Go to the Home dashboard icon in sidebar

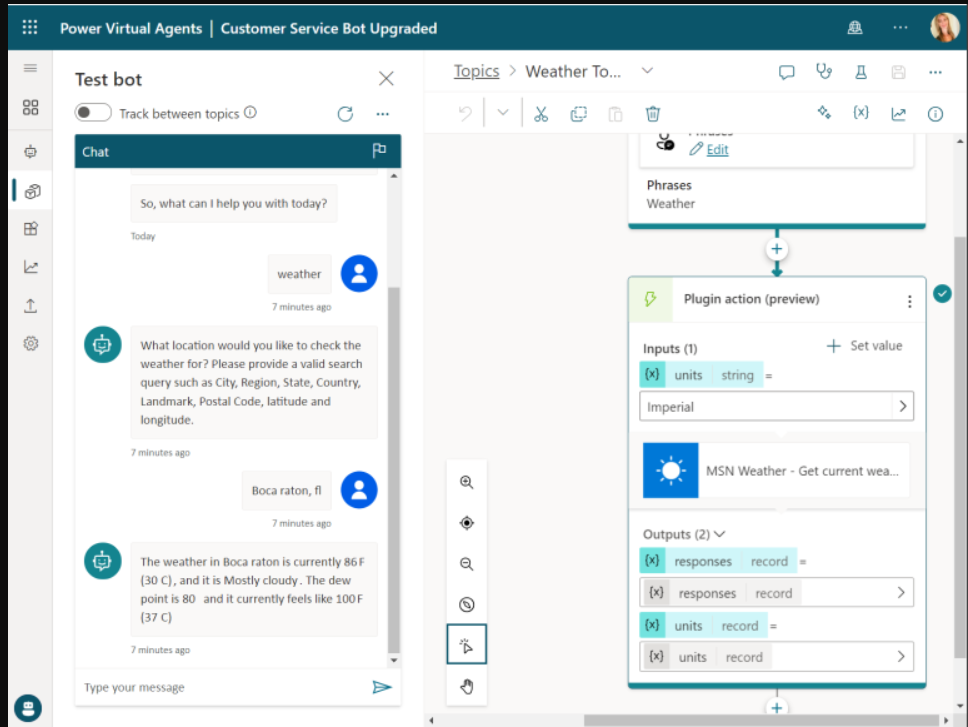click(30, 107)
